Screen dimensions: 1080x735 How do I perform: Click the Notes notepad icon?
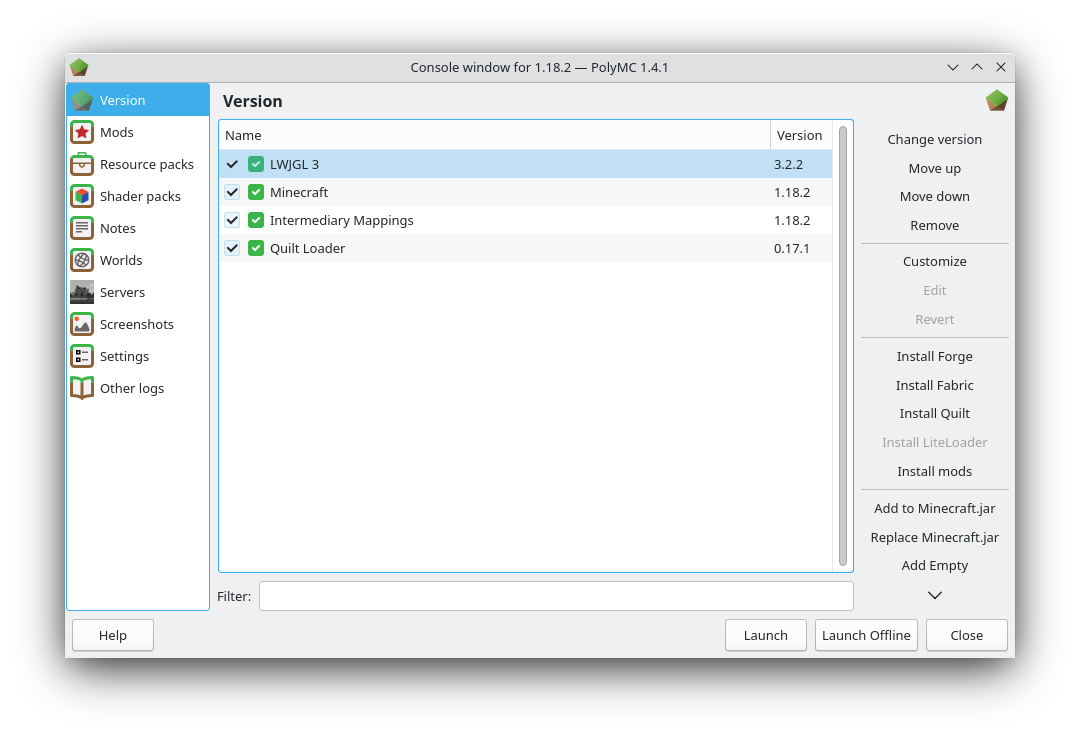click(x=82, y=228)
